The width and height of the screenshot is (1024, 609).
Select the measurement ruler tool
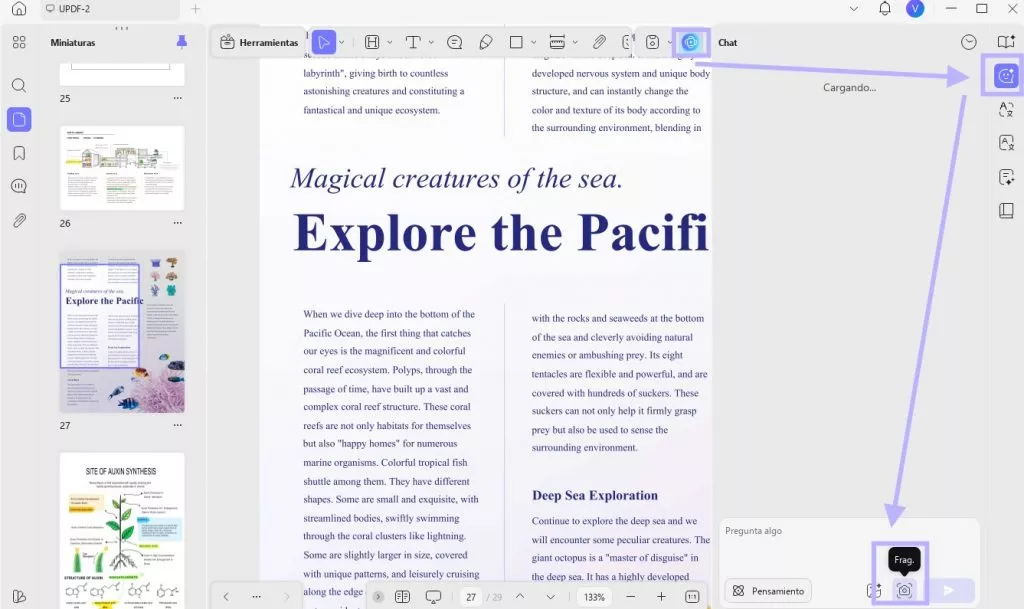tap(557, 42)
